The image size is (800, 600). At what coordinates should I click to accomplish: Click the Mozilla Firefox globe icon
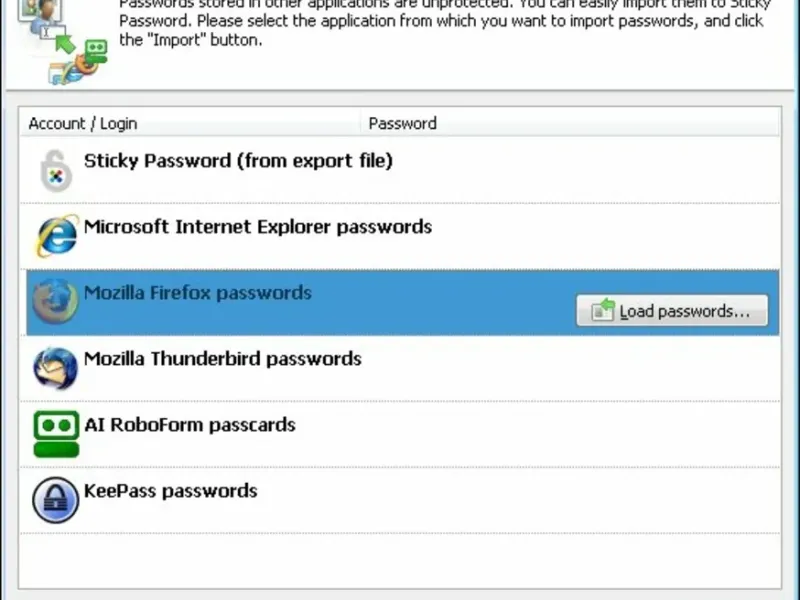(x=55, y=302)
